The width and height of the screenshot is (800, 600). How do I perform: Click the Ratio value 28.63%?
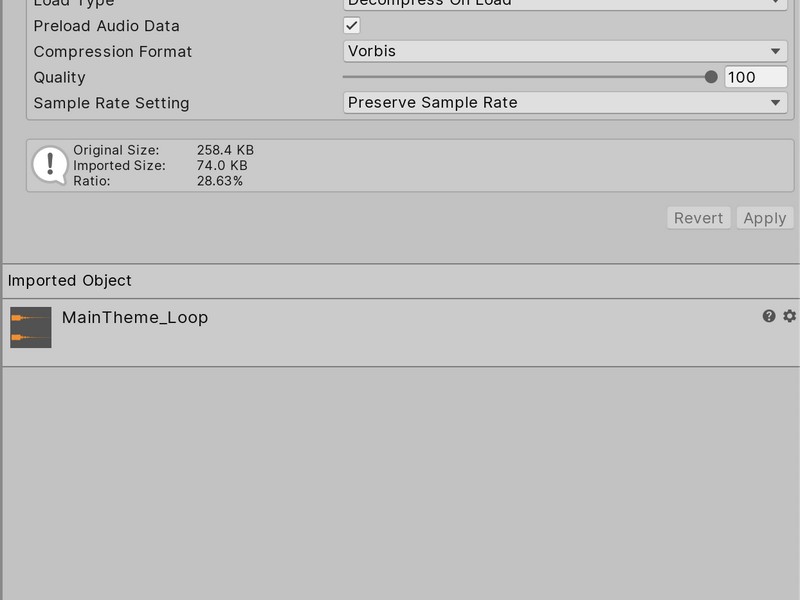tap(220, 181)
